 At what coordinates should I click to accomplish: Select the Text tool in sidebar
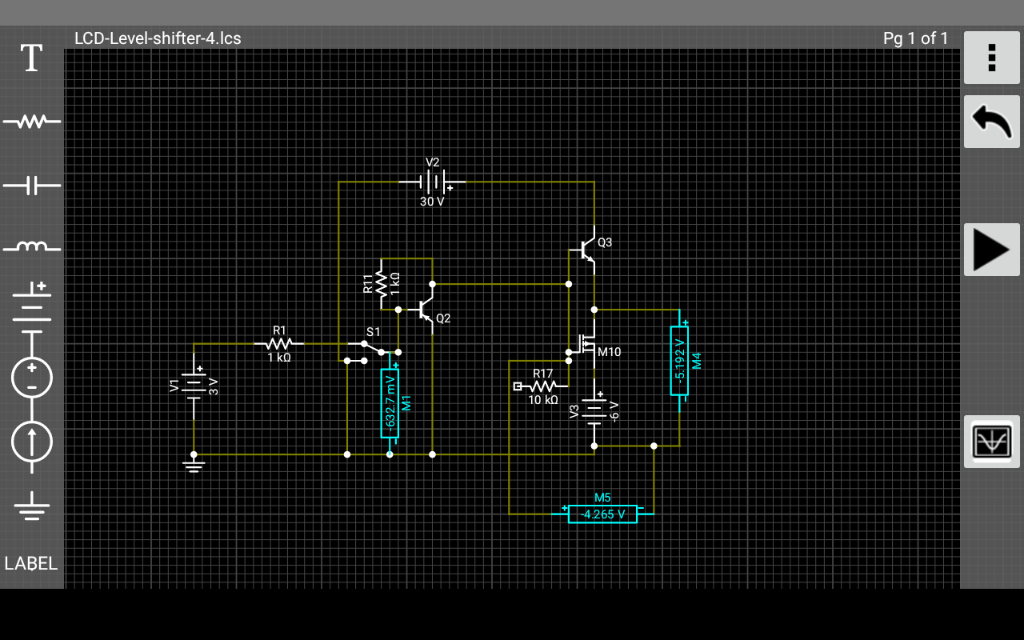coord(31,58)
